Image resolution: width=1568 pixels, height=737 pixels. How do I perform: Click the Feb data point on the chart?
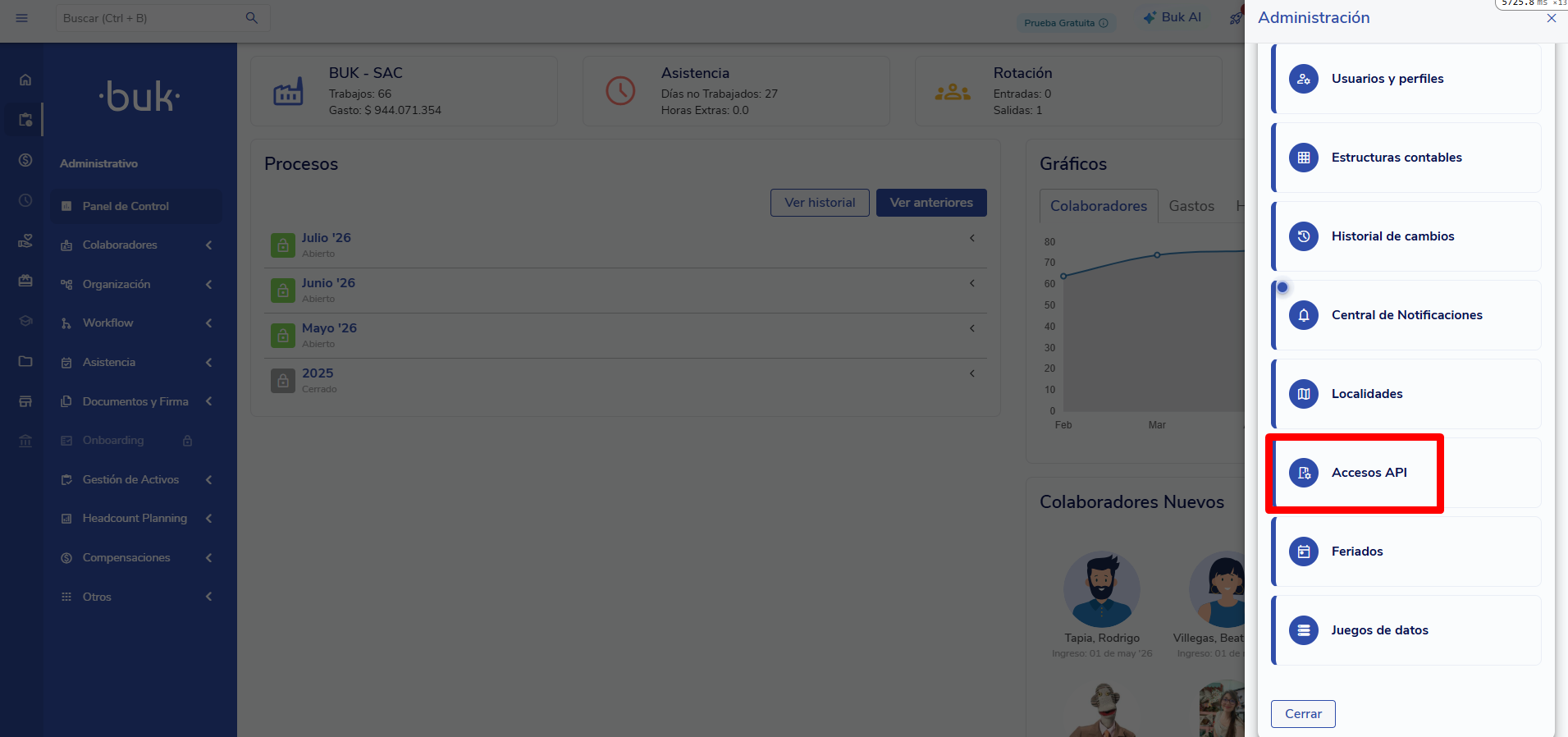(x=1063, y=276)
